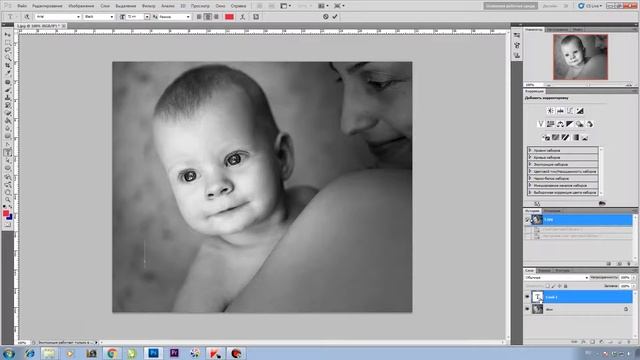Open the red text color swatch
Screen dimensions: 640x360
pos(229,17)
